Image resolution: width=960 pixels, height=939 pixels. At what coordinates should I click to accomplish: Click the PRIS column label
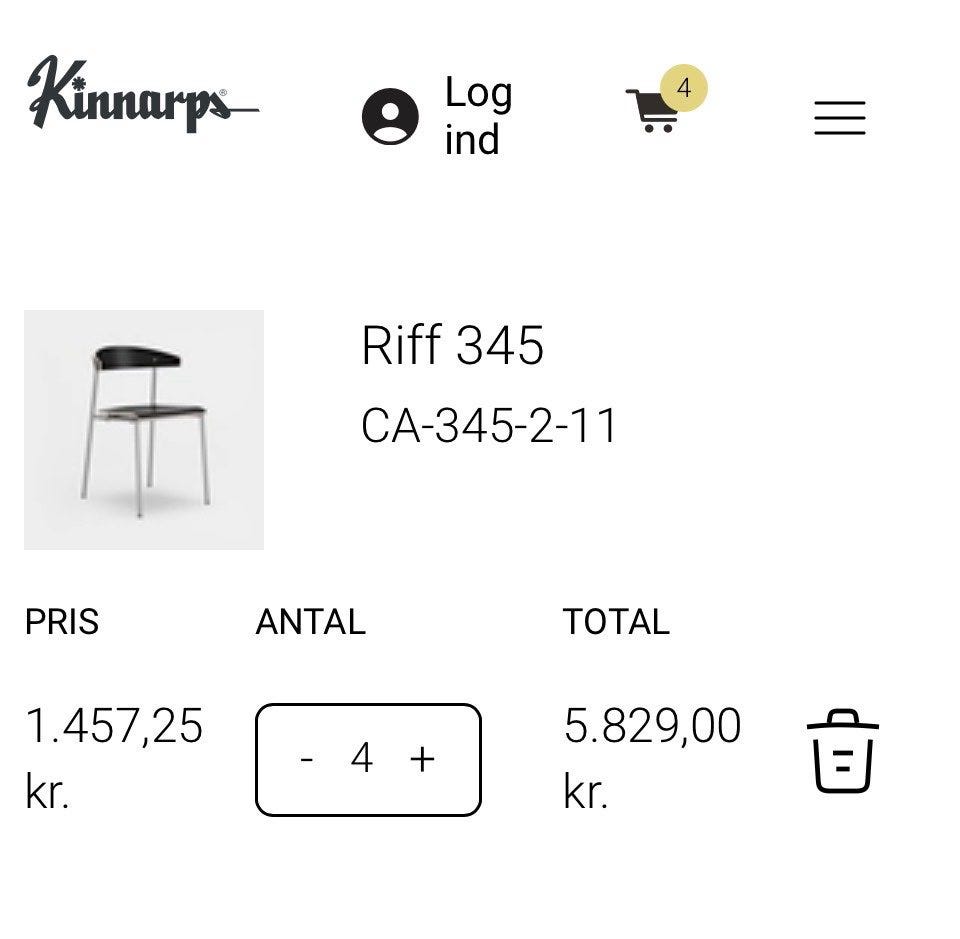pos(62,622)
